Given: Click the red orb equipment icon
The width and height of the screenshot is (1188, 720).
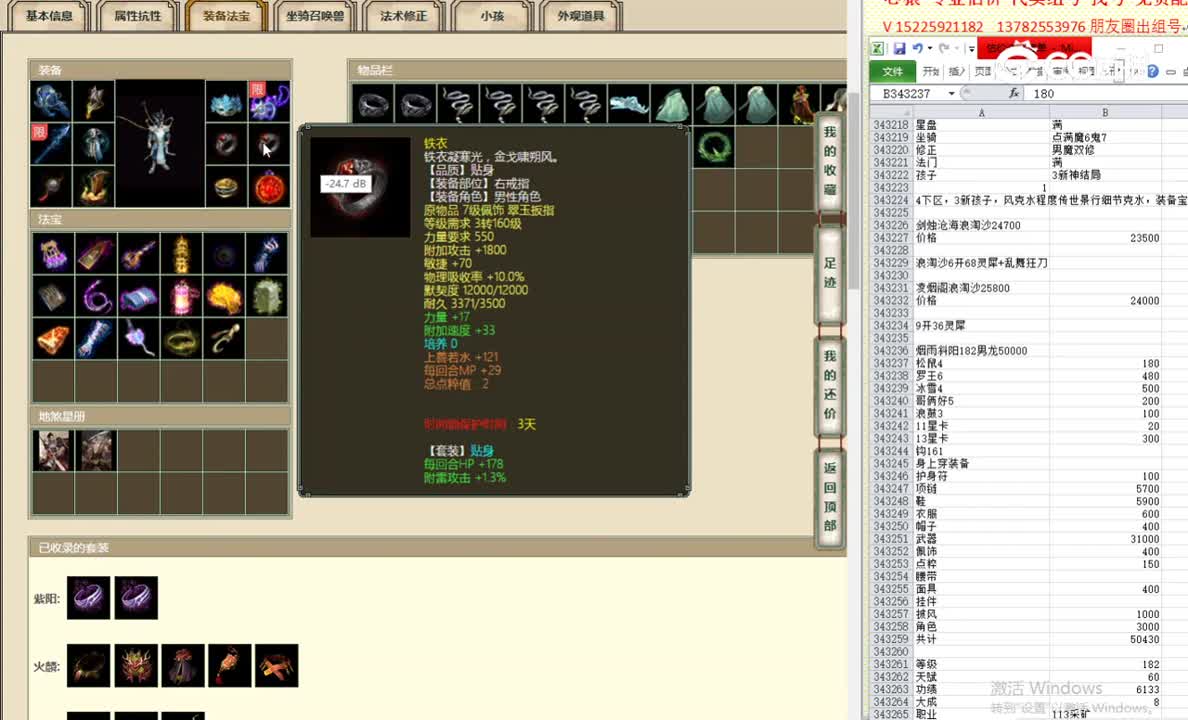Looking at the screenshot, I should coord(269,186).
